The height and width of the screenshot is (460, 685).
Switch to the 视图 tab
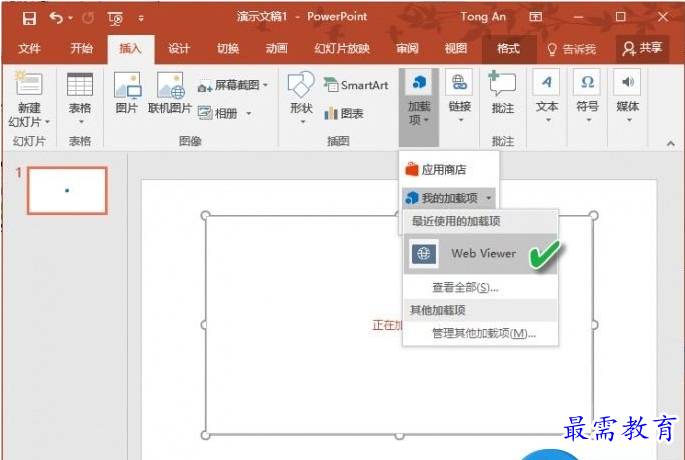[x=456, y=48]
